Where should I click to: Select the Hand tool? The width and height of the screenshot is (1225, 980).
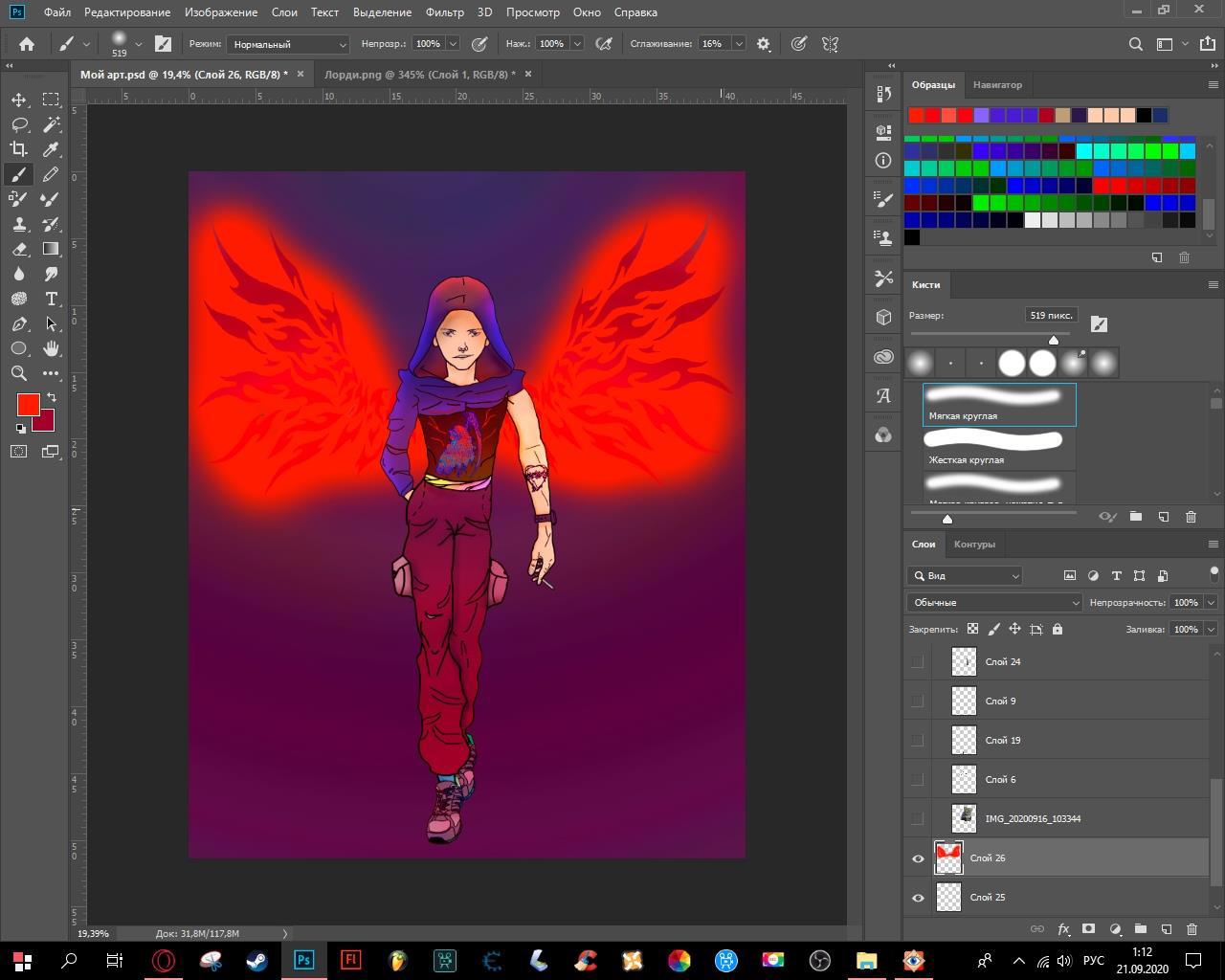point(51,348)
